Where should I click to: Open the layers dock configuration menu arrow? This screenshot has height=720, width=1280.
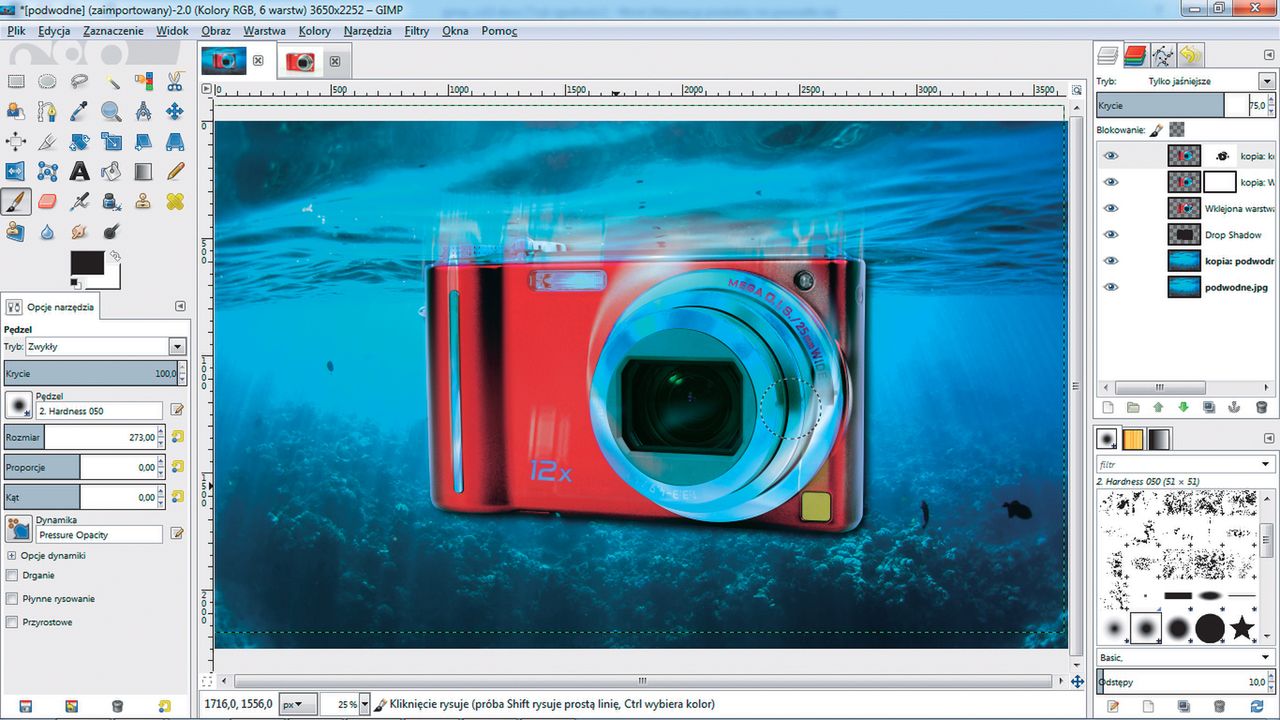[x=1270, y=56]
